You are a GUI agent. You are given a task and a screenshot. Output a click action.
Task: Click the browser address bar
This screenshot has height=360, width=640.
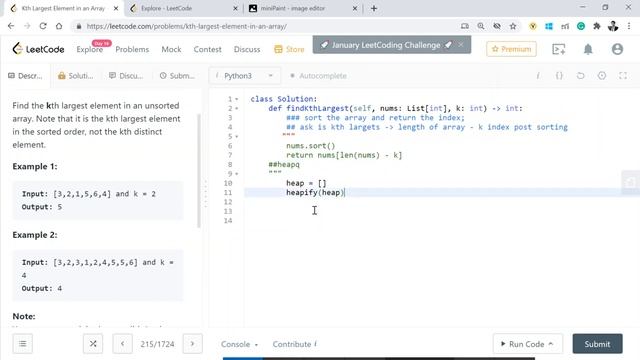[265, 26]
